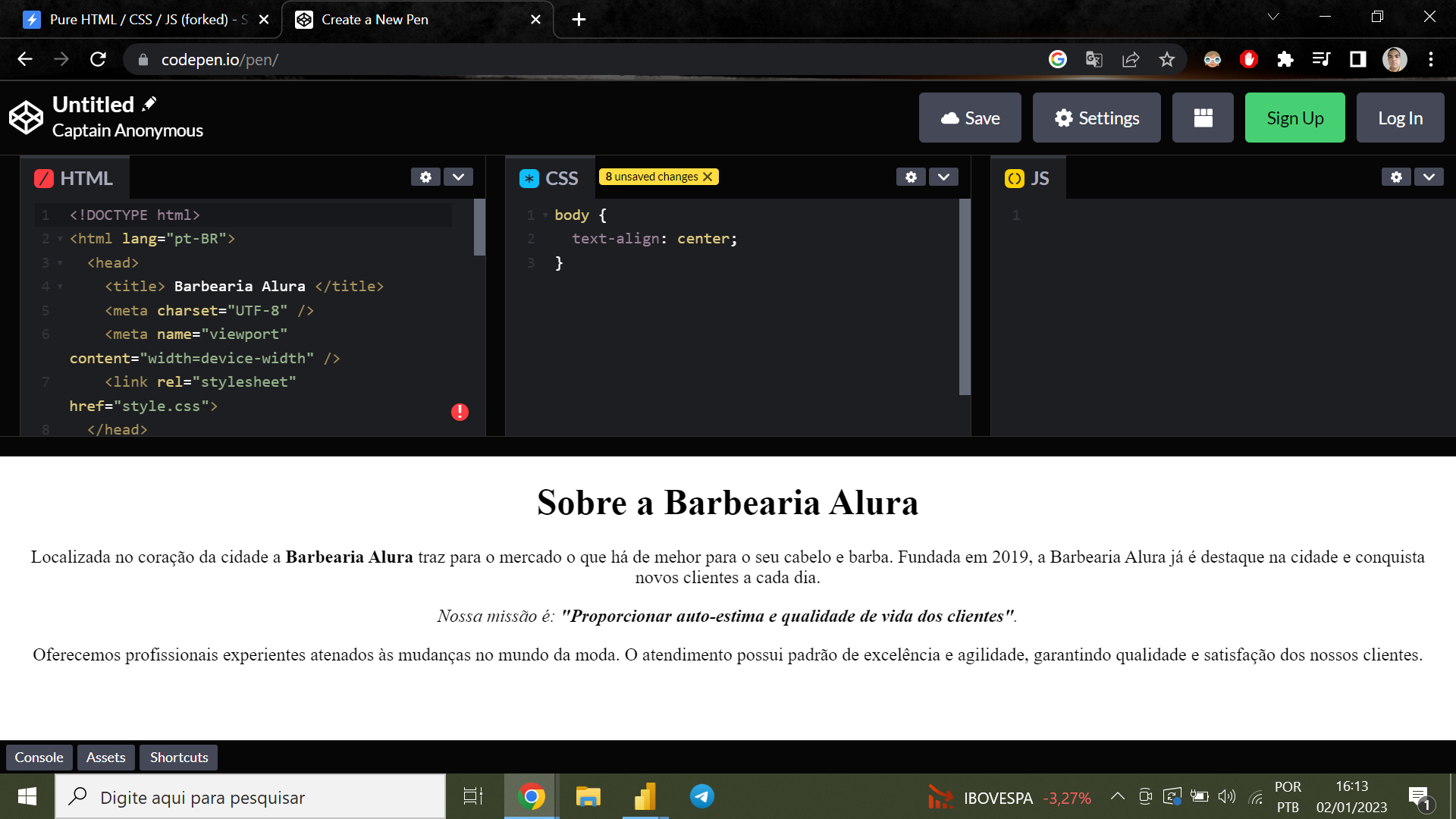This screenshot has width=1456, height=819.
Task: Expand the HTML panel dropdown chevron
Action: [458, 177]
